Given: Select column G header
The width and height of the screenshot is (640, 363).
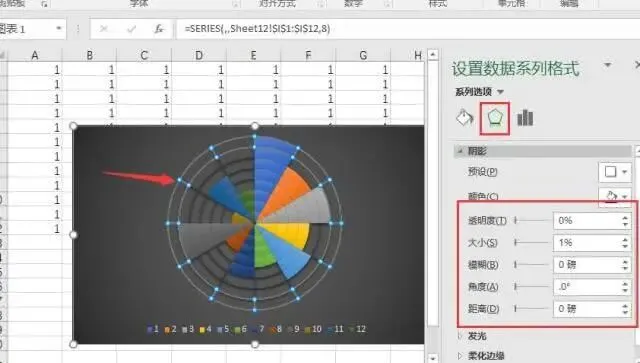Looking at the screenshot, I should (363, 55).
